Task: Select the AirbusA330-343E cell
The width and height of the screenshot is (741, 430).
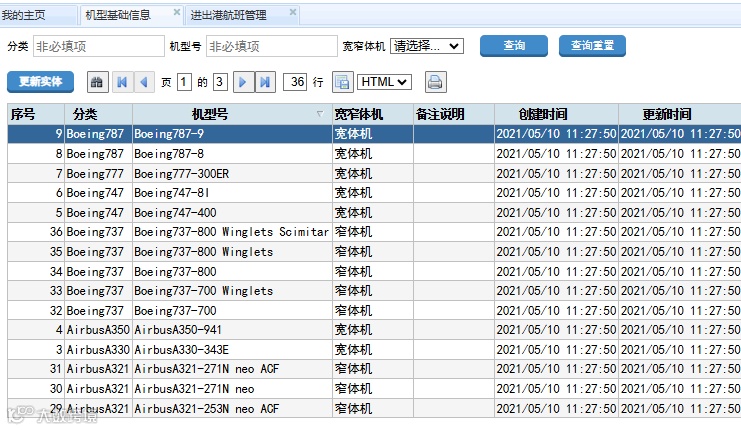Action: (232, 350)
